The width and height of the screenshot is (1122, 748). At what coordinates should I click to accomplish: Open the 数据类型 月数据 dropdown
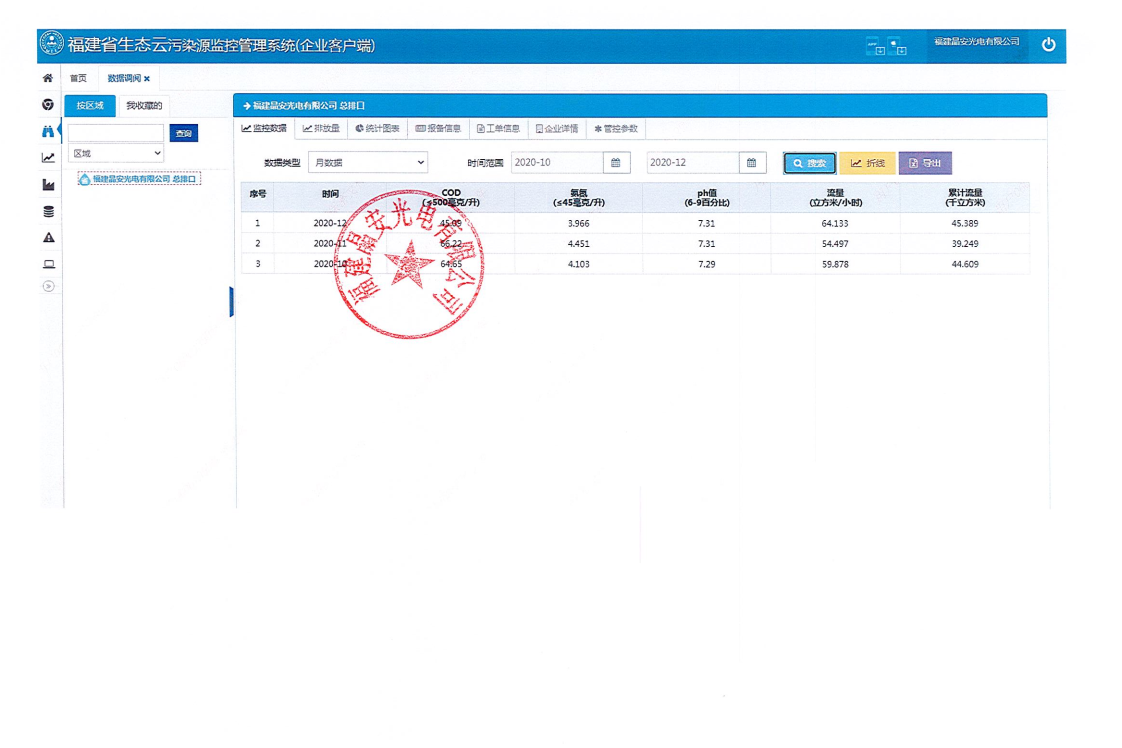pyautogui.click(x=367, y=163)
